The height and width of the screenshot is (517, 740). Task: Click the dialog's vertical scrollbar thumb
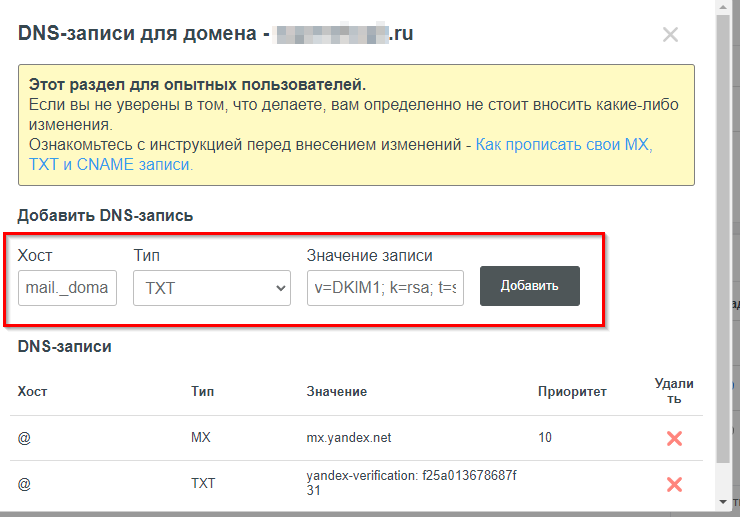tap(722, 240)
